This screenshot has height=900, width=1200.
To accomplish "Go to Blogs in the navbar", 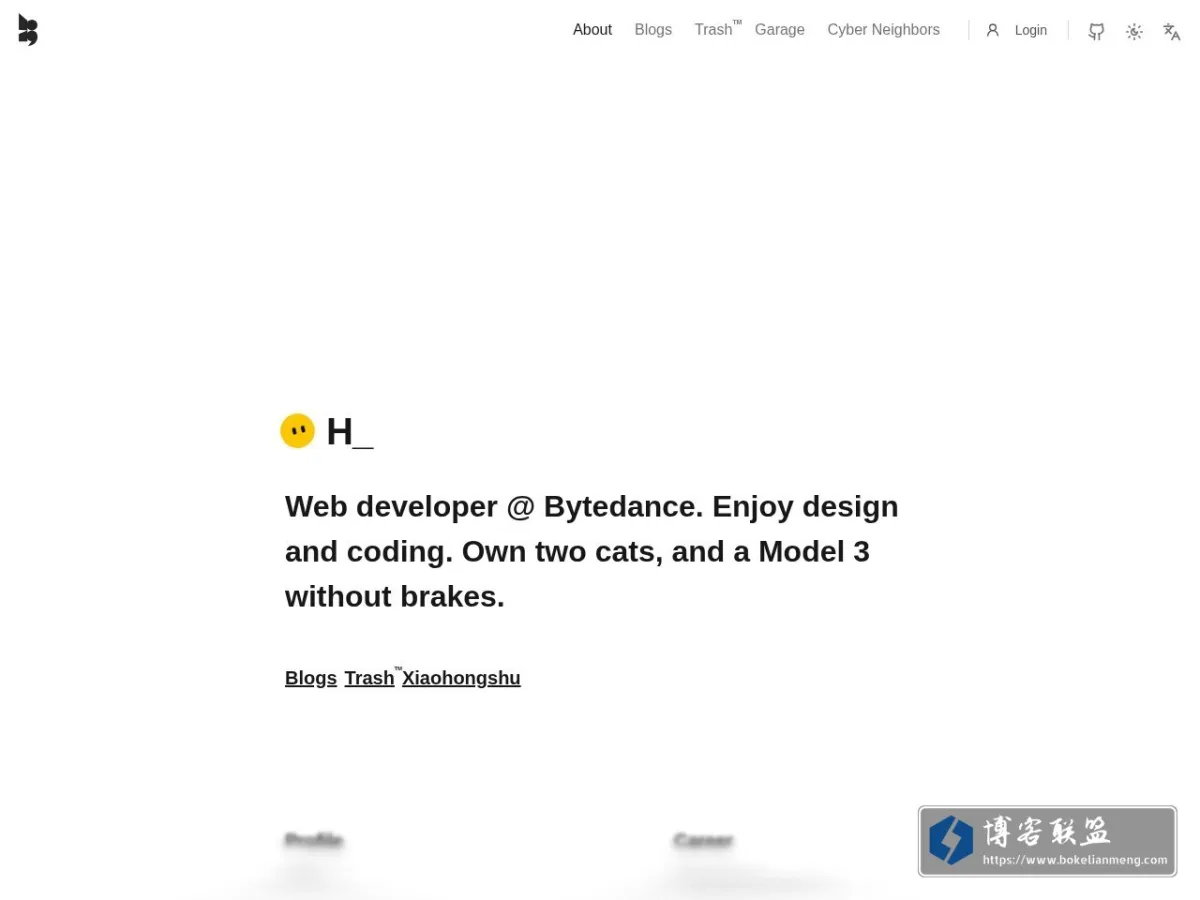I will (x=653, y=30).
